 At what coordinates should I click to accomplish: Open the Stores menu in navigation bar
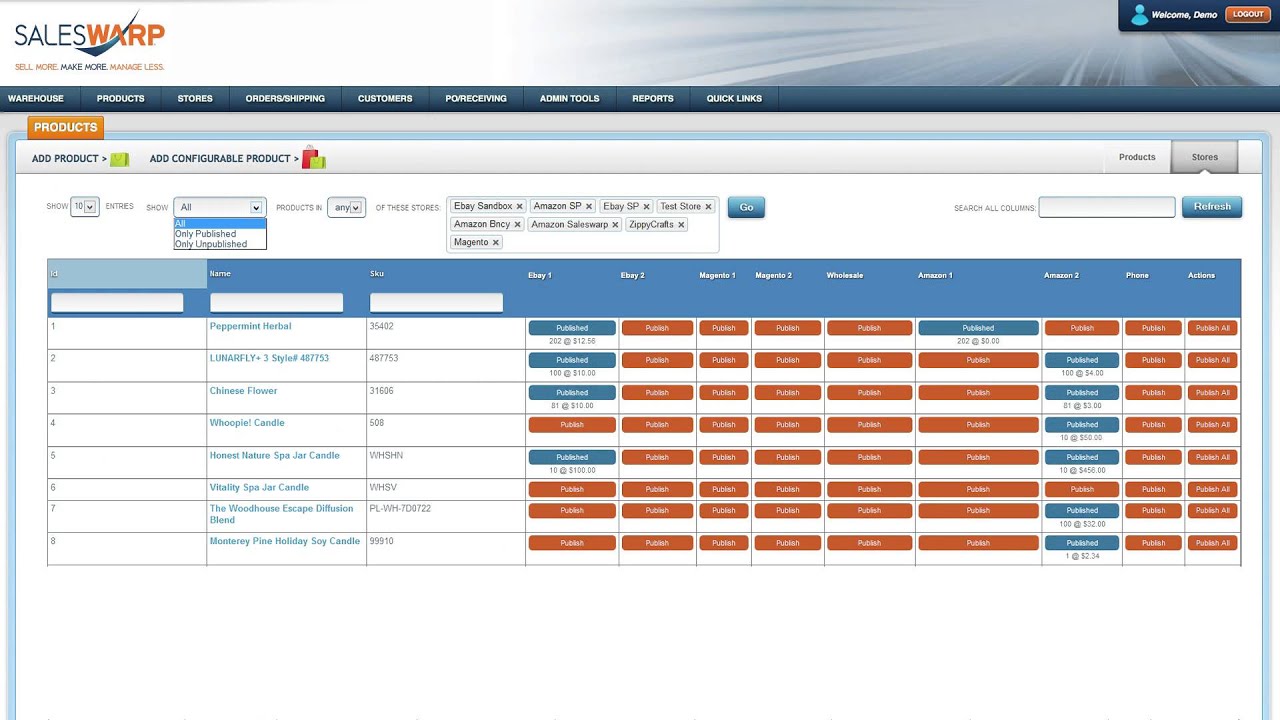195,99
